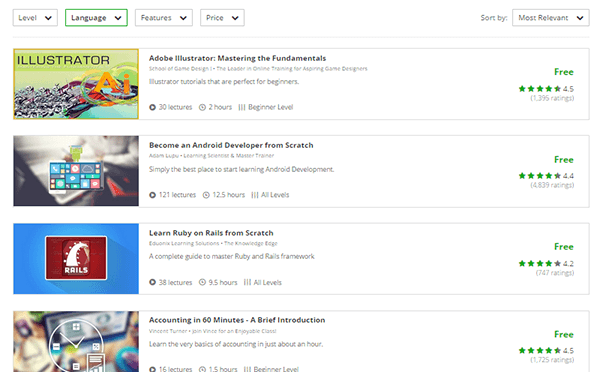Click the level bars icon beside Beginner Level in the Adobe Illustrator course row
This screenshot has width=600, height=372.
(242, 108)
